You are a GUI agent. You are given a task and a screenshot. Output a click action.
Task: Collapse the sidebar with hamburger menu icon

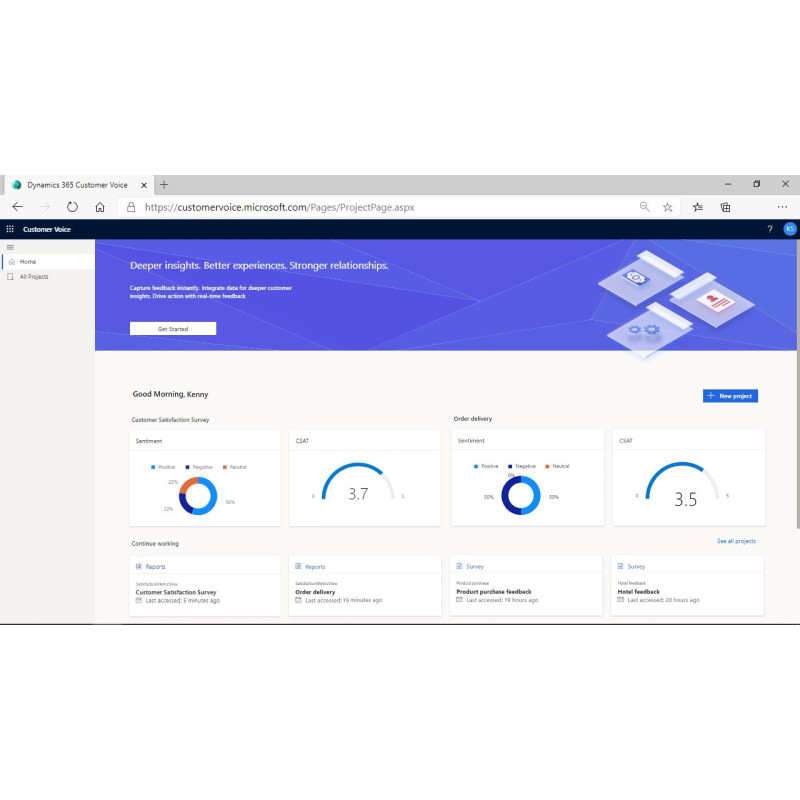[x=10, y=247]
